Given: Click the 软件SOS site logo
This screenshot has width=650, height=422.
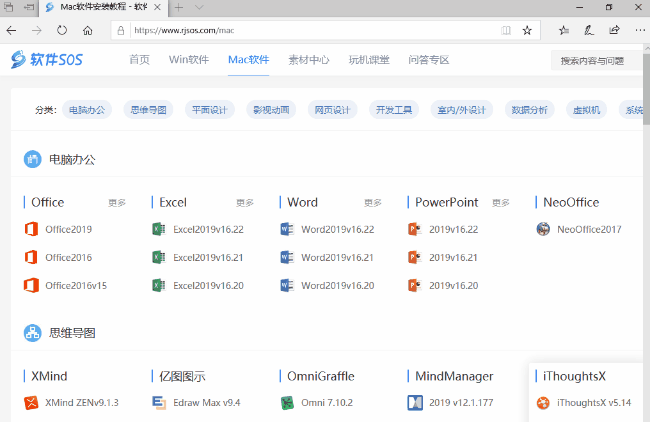Looking at the screenshot, I should [x=46, y=60].
